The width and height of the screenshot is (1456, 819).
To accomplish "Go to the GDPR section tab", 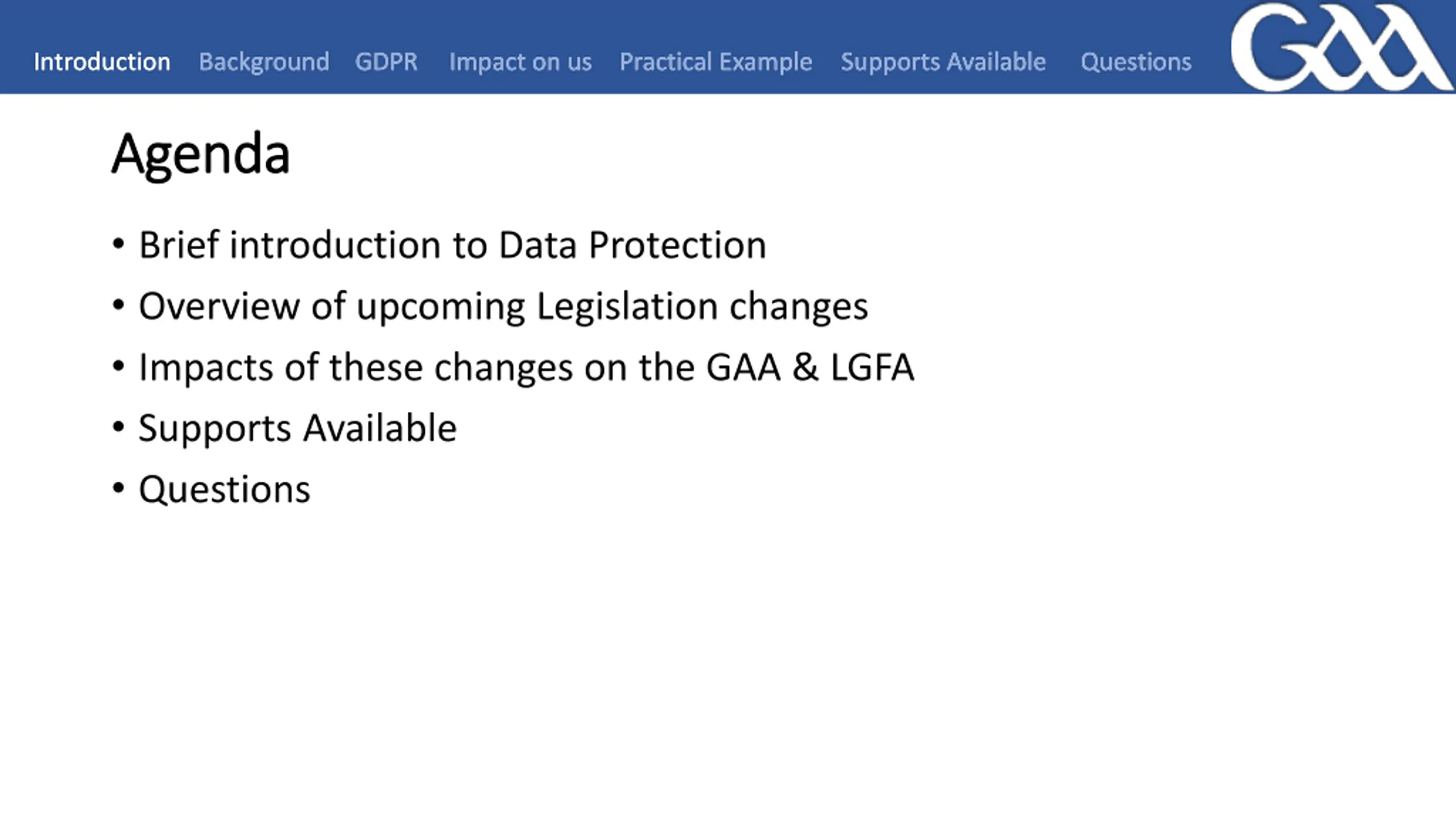I will pos(386,61).
